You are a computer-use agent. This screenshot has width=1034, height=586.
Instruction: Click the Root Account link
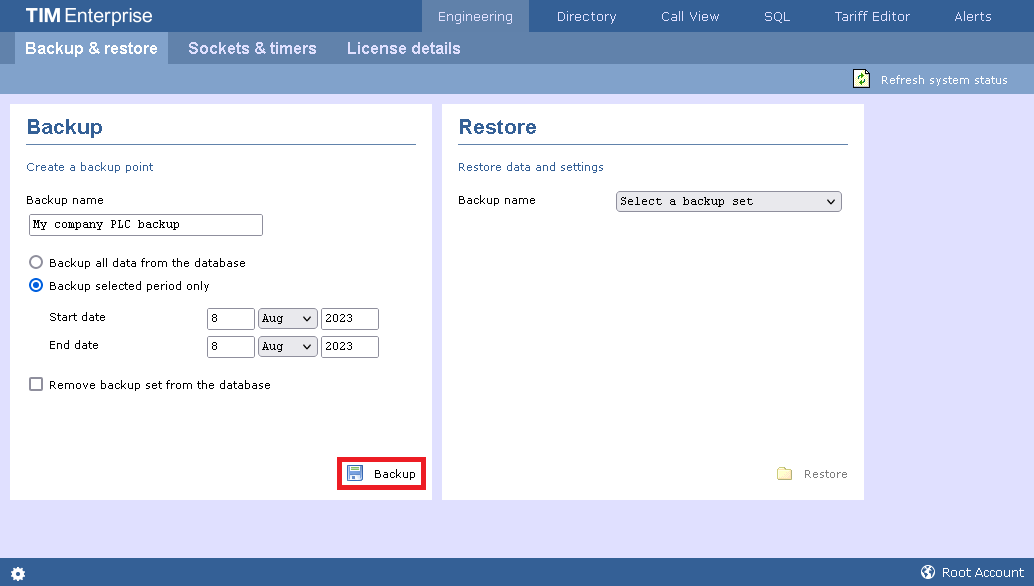click(982, 573)
